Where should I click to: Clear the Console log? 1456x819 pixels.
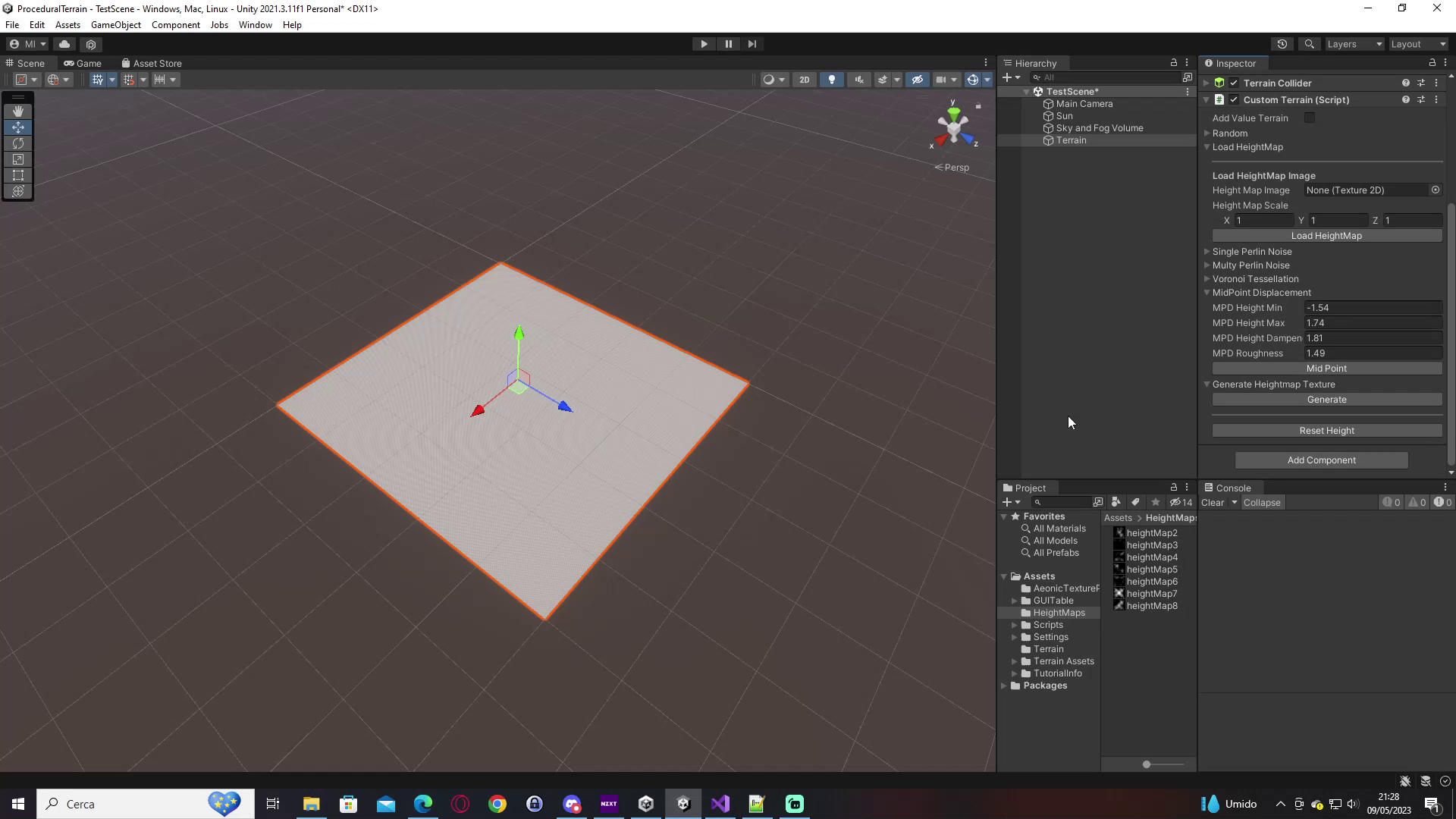click(1212, 503)
